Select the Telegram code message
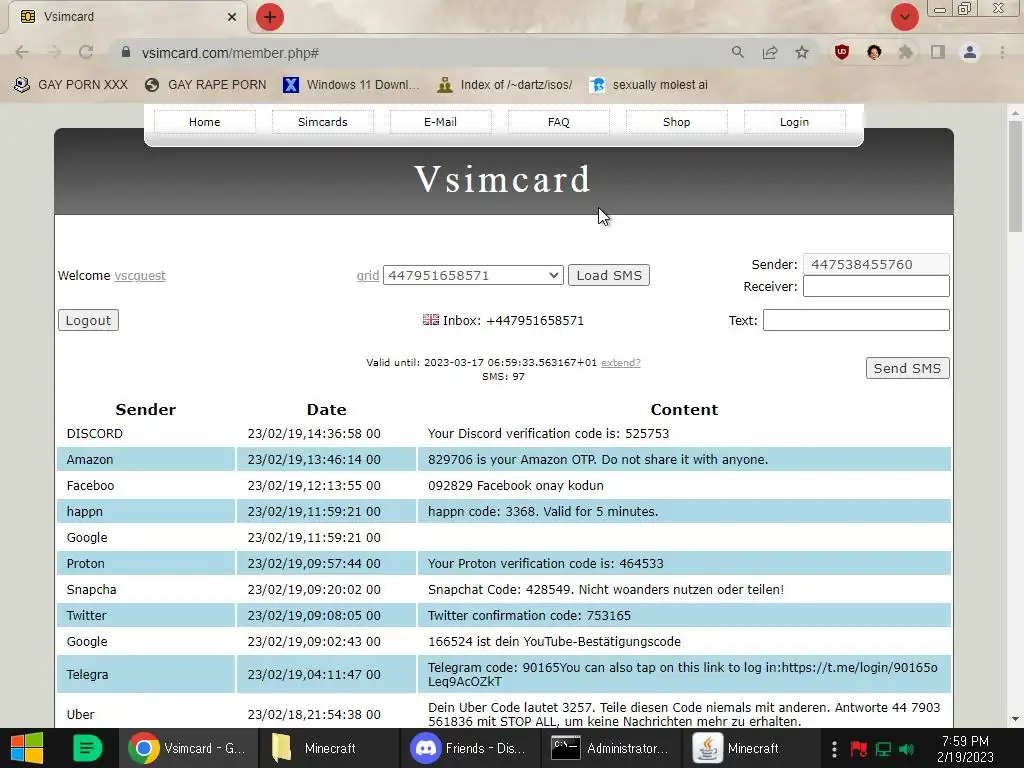 (682, 675)
